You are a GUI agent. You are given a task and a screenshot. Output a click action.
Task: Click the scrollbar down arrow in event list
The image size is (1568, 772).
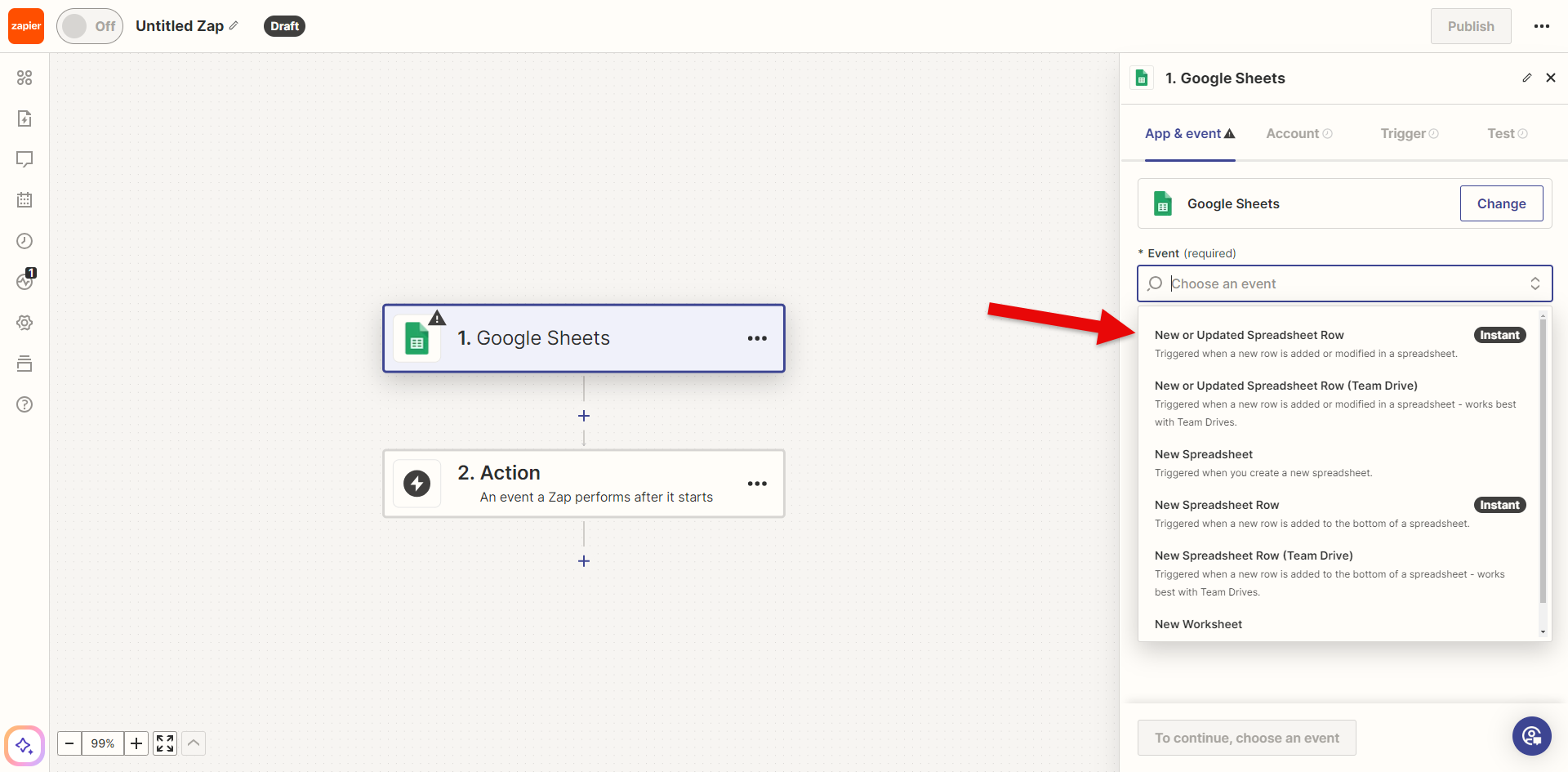pos(1543,631)
